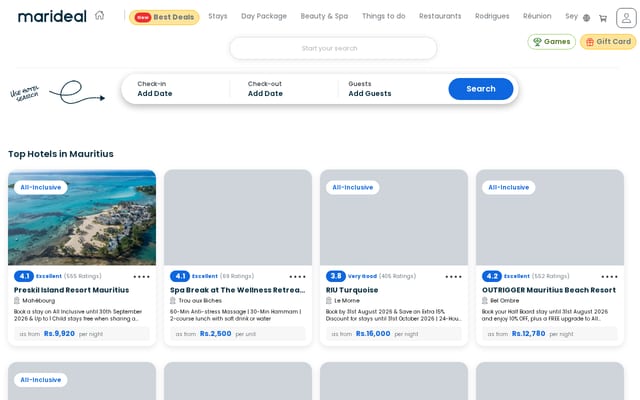Viewport: 640px width, 400px height.
Task: Open the home icon next to logo
Action: click(100, 16)
